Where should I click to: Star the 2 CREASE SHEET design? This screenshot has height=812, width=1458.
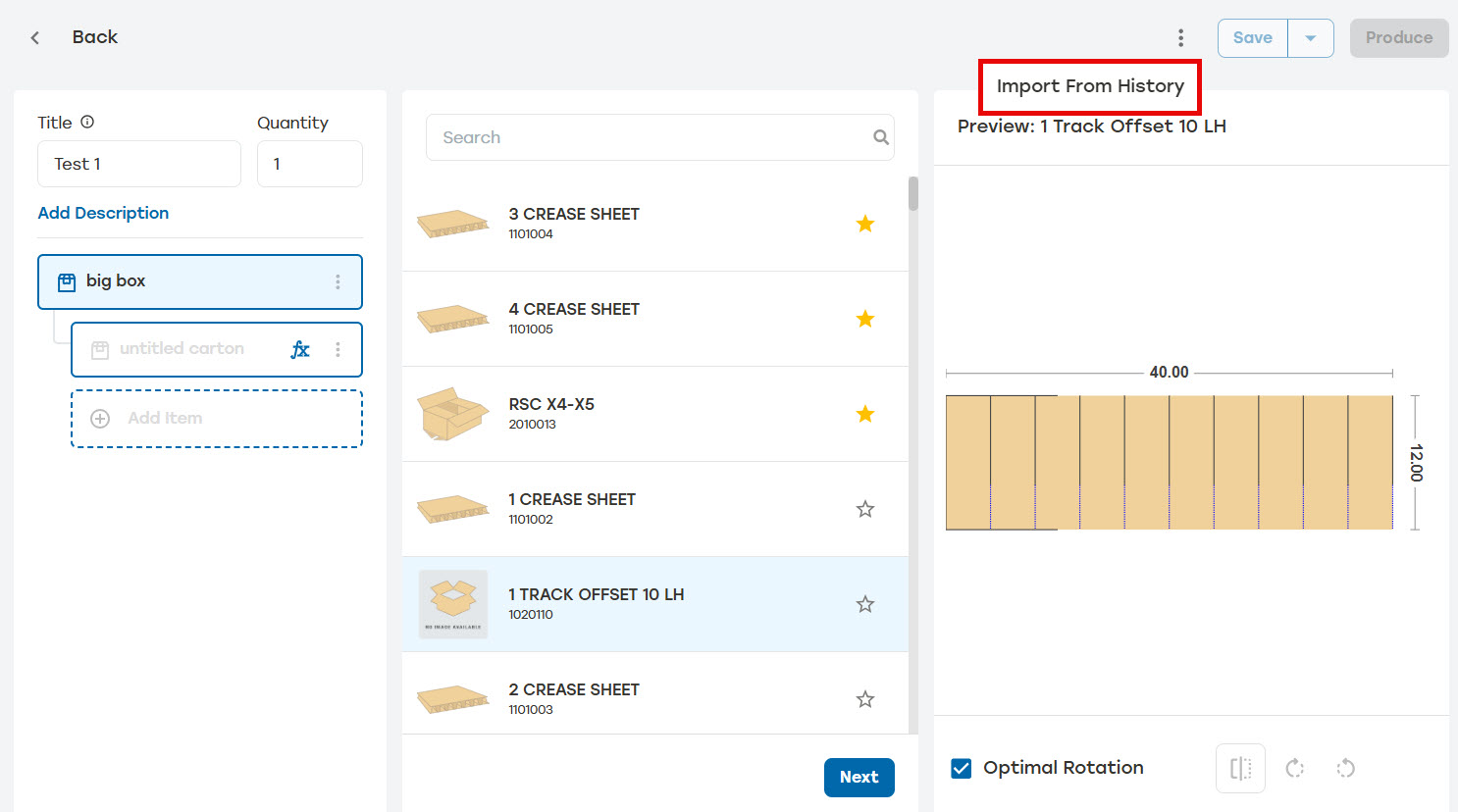coord(864,699)
